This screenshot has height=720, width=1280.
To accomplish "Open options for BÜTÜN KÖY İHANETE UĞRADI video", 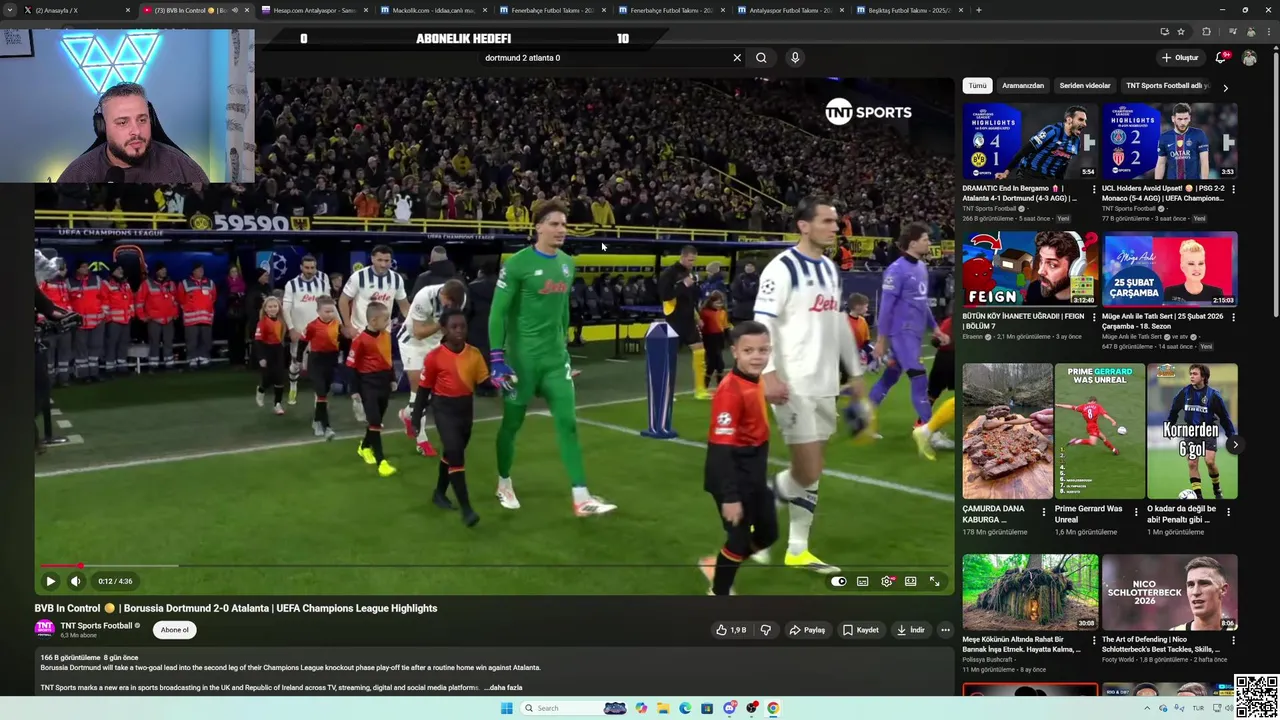I will click(1093, 317).
